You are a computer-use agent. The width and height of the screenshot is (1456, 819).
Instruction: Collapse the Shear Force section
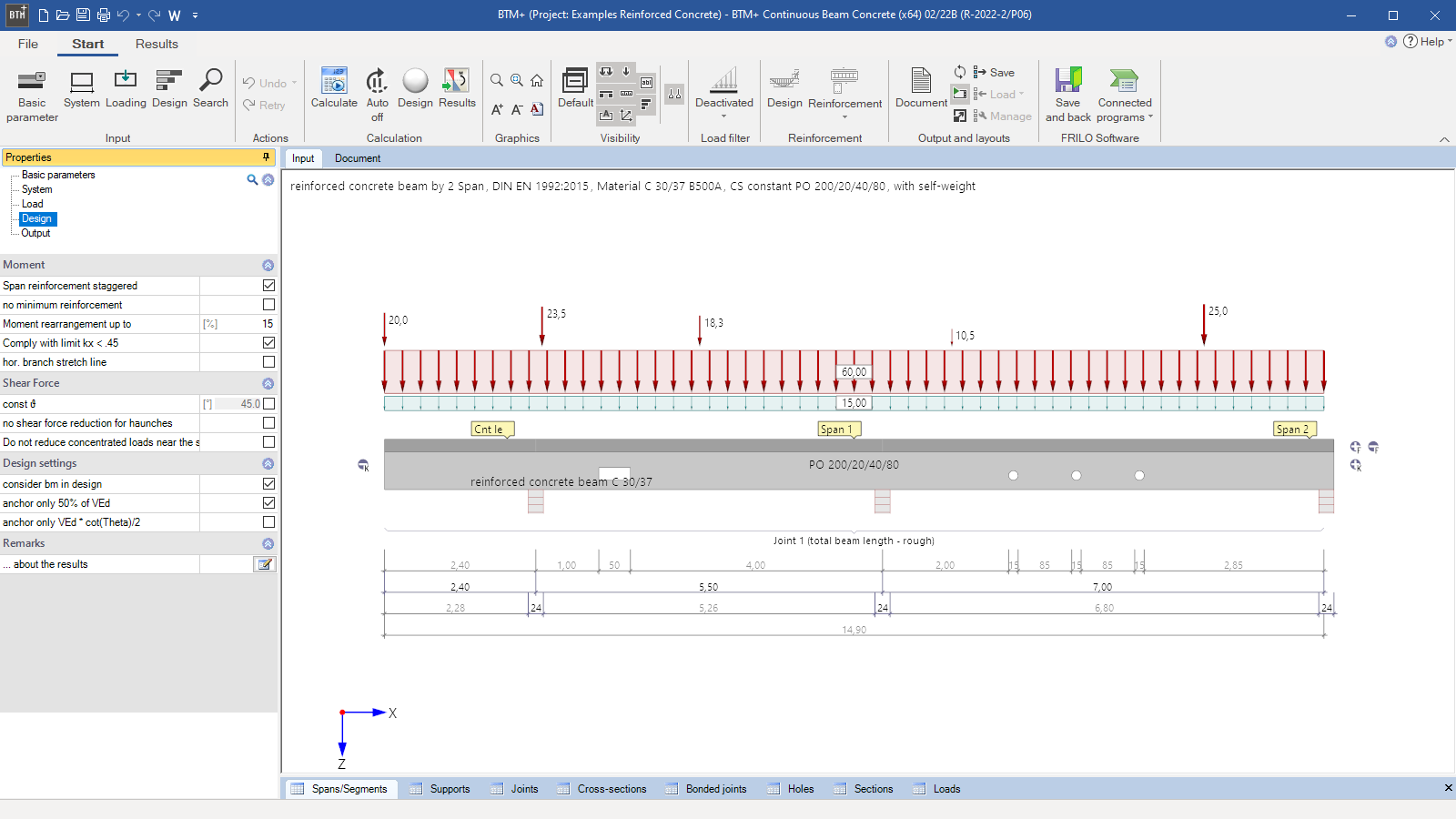click(268, 384)
